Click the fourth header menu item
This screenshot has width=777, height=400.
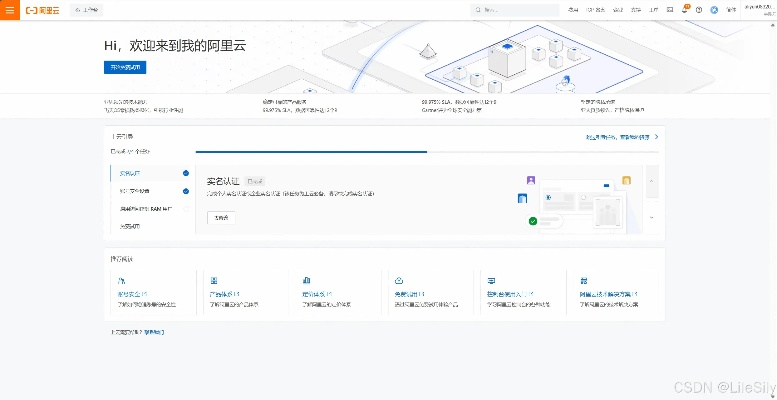click(x=636, y=10)
